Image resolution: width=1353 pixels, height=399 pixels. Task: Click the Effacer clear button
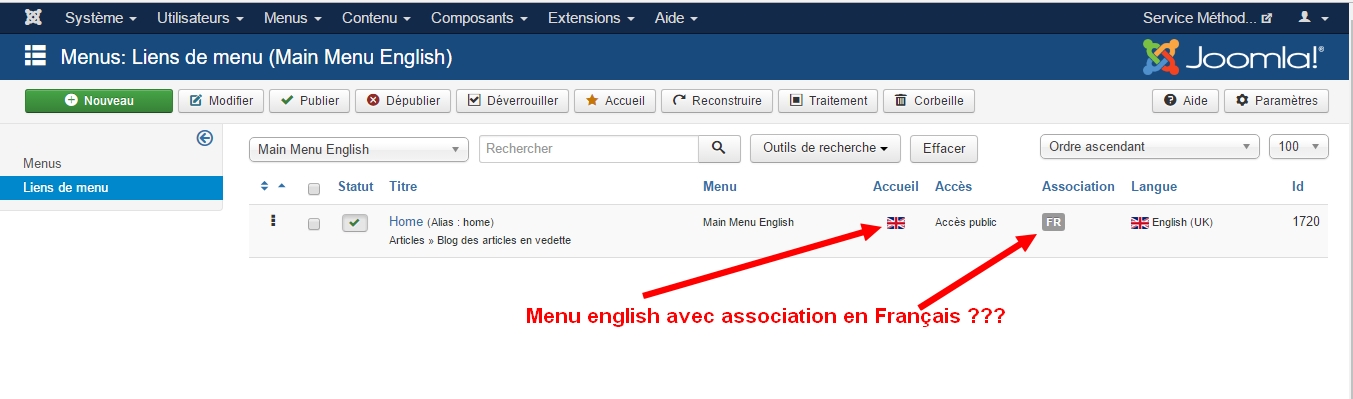tap(944, 148)
